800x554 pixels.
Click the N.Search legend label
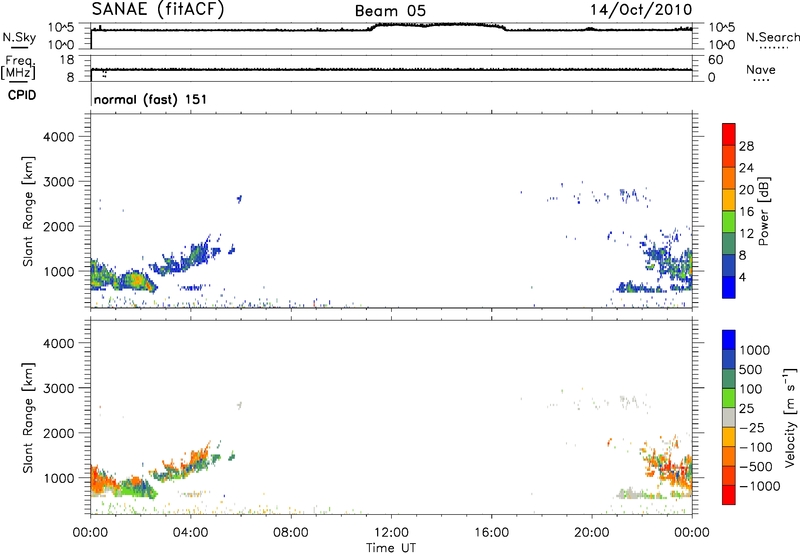click(773, 37)
